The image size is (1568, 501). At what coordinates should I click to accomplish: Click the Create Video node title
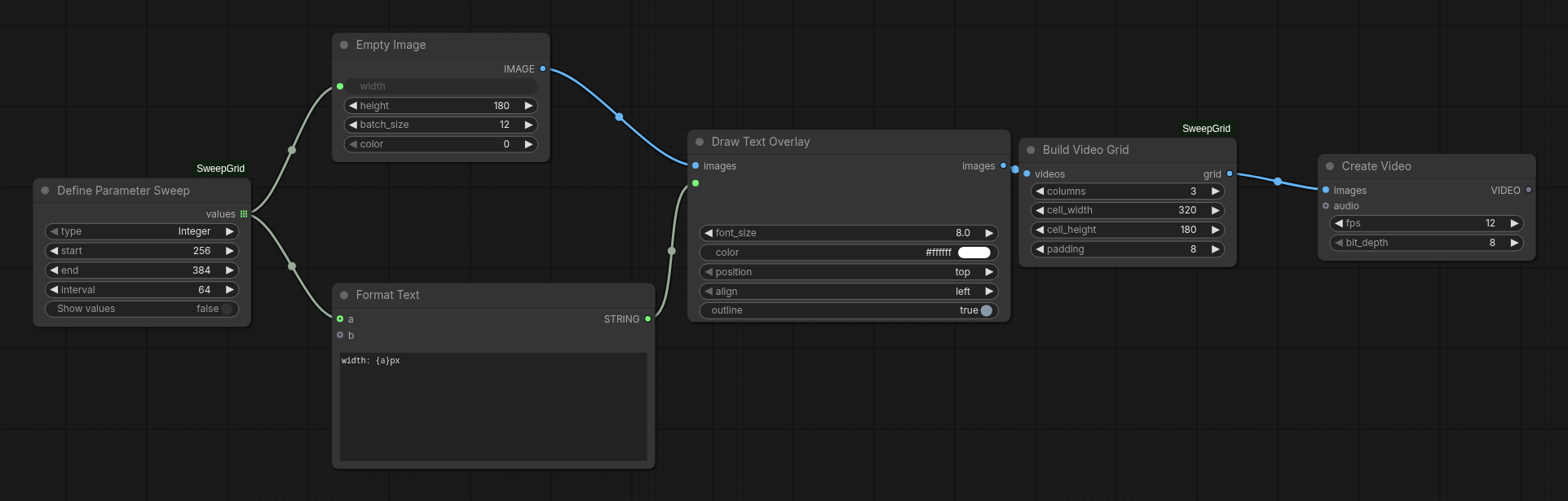point(1376,166)
